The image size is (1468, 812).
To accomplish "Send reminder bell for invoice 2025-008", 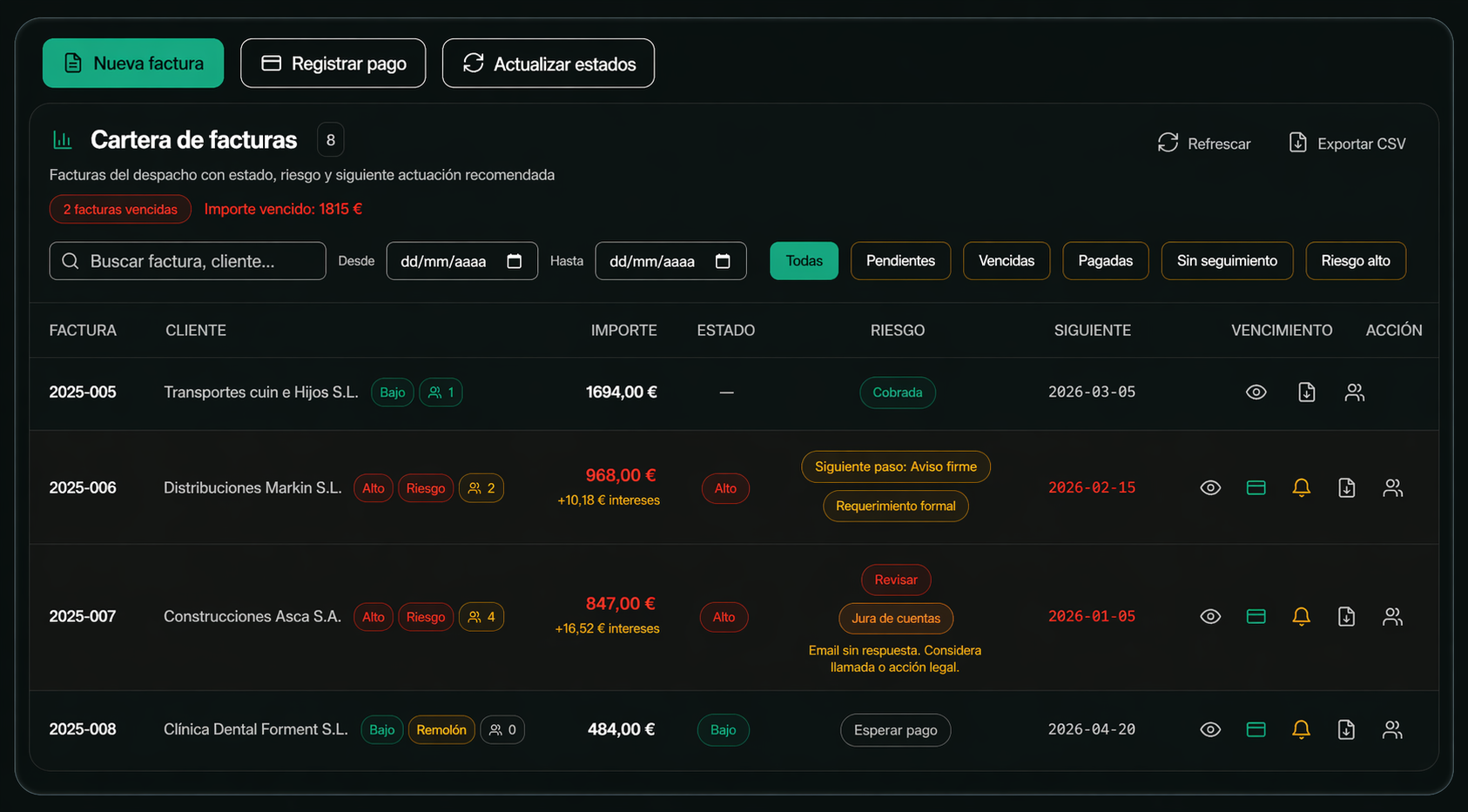I will [x=1301, y=730].
